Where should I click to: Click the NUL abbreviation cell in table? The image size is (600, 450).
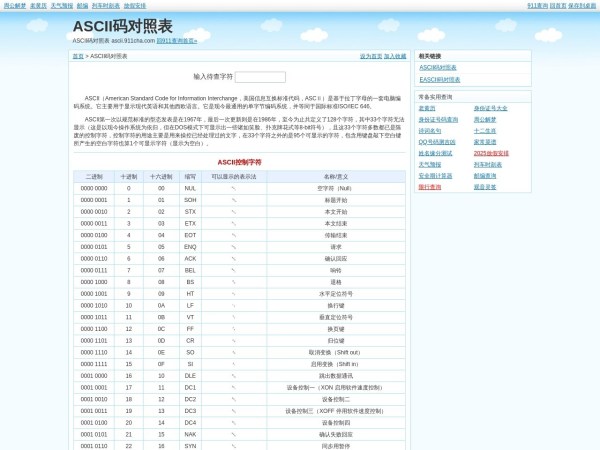[x=190, y=188]
